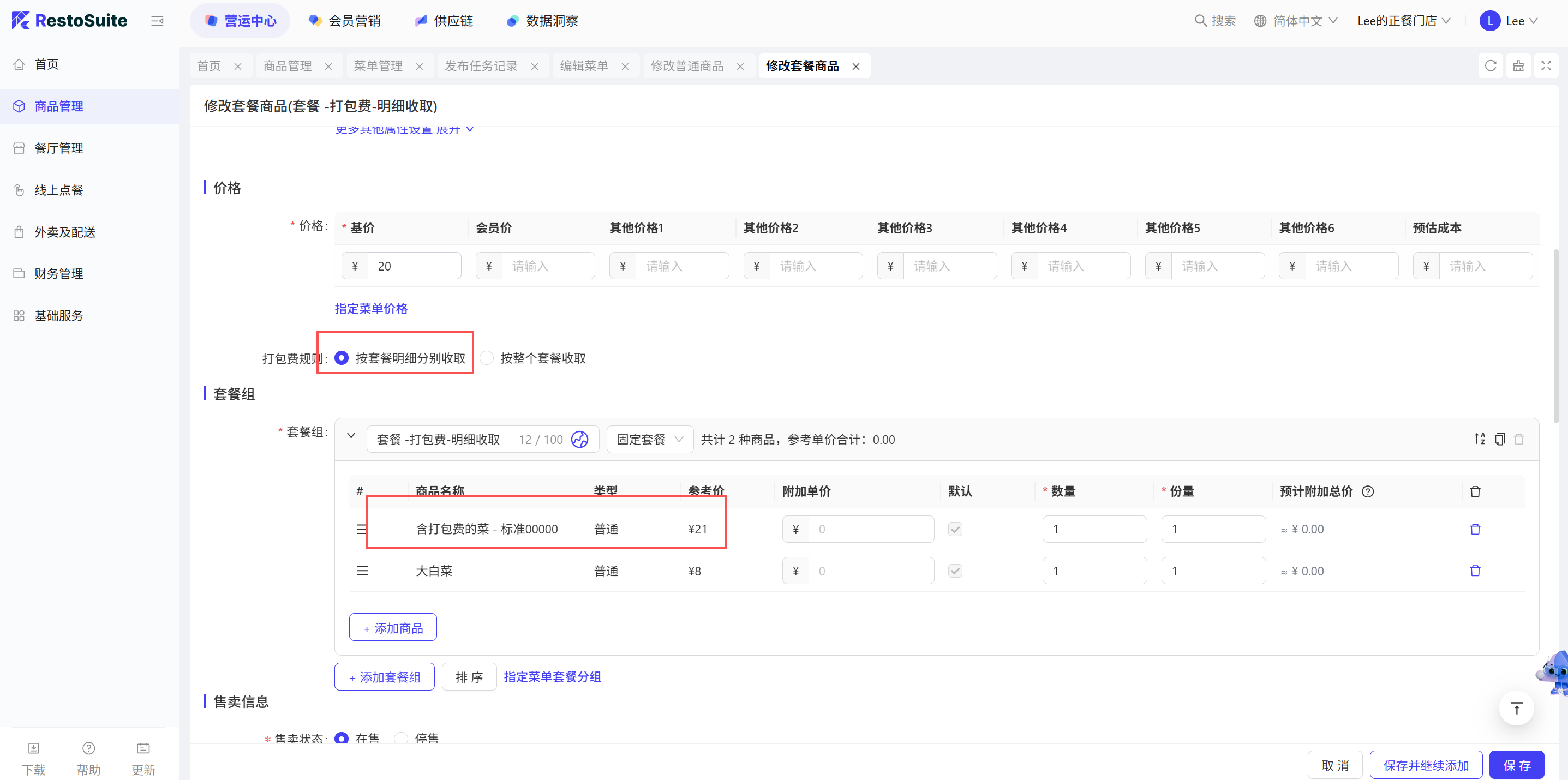Click the 添加商品 button

393,627
